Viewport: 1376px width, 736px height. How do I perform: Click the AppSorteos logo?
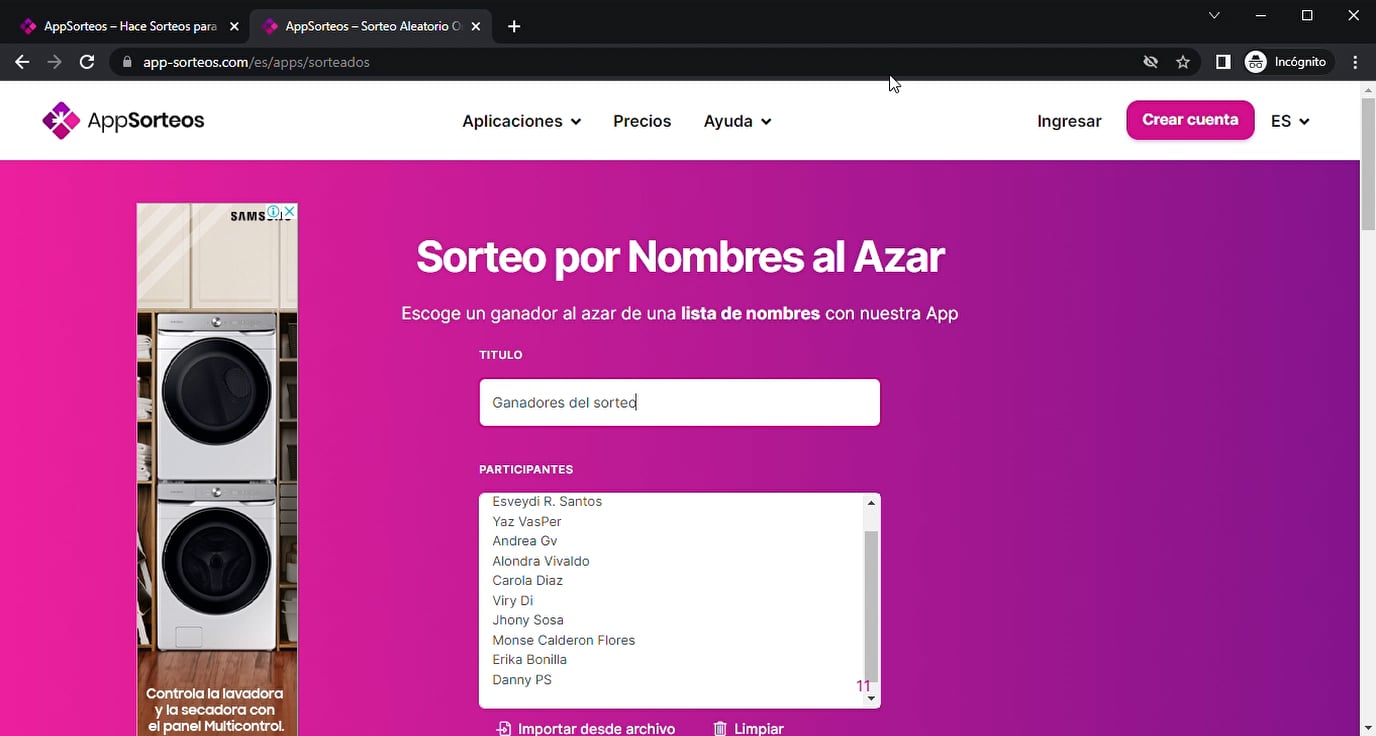pyautogui.click(x=123, y=121)
